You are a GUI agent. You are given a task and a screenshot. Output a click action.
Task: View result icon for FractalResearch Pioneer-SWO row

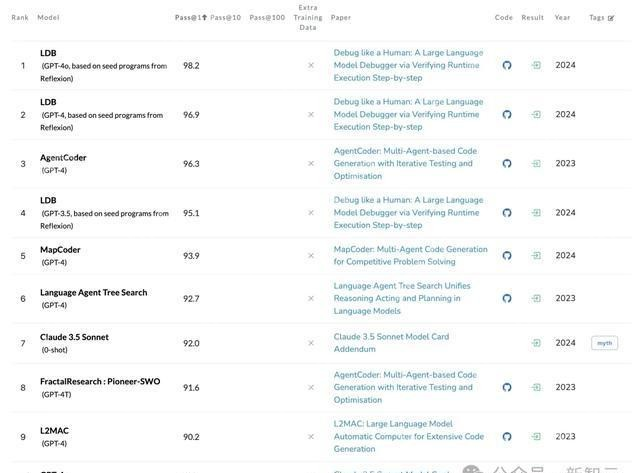(x=536, y=387)
